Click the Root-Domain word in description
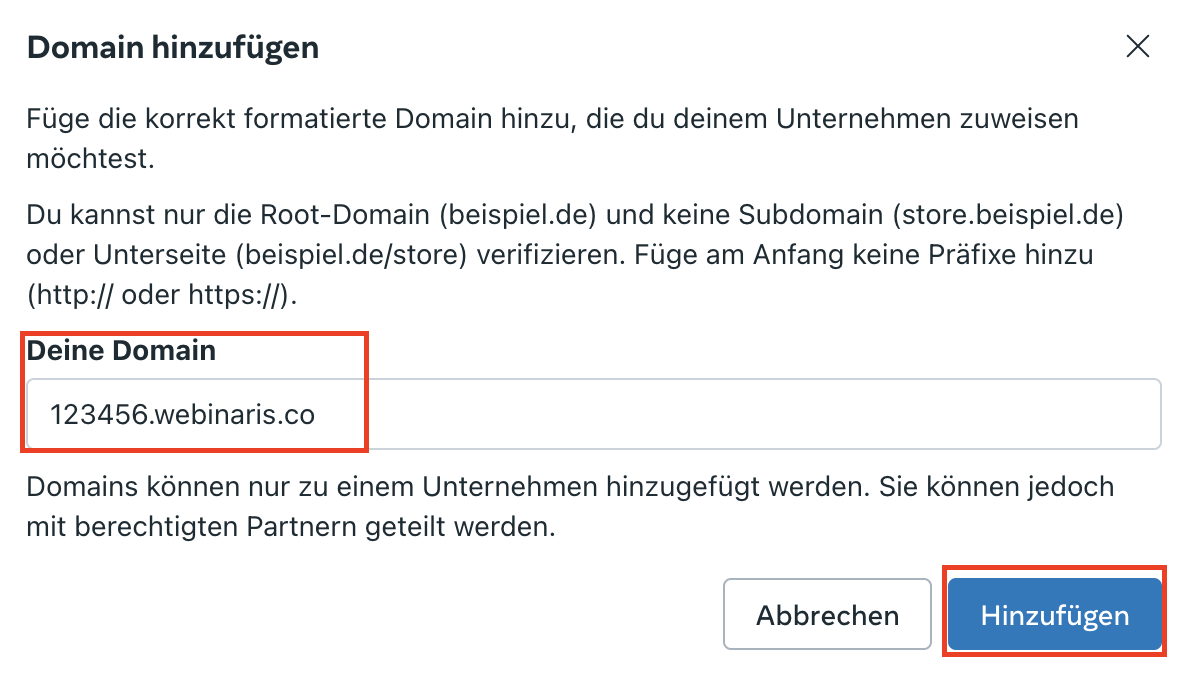 tap(345, 215)
